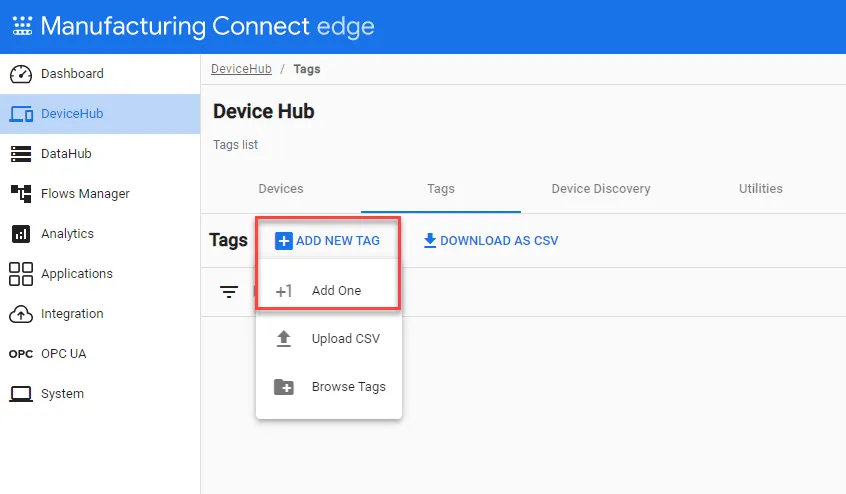Click the Flows Manager tree icon
The height and width of the screenshot is (494, 846).
21,194
